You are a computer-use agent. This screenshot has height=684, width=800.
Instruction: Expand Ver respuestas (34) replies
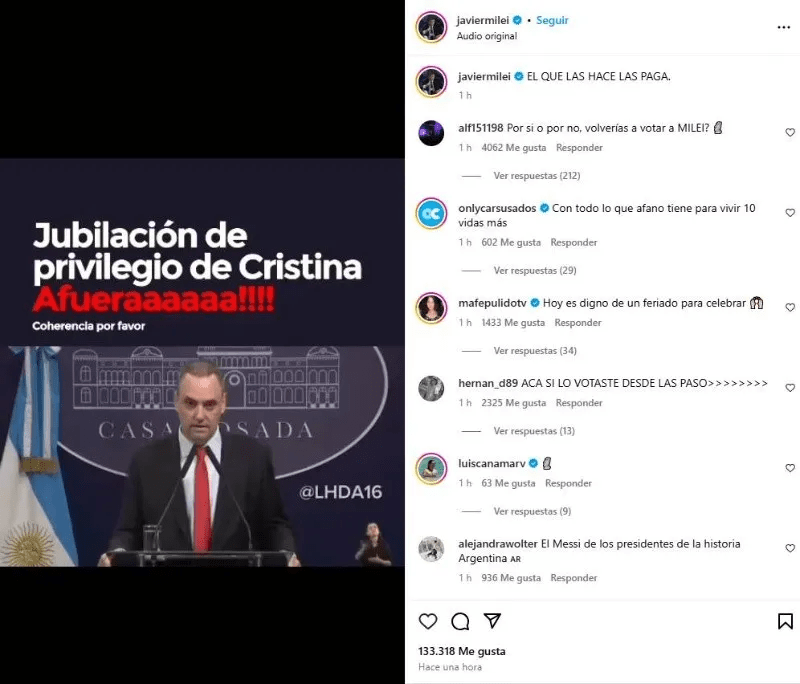(x=535, y=350)
